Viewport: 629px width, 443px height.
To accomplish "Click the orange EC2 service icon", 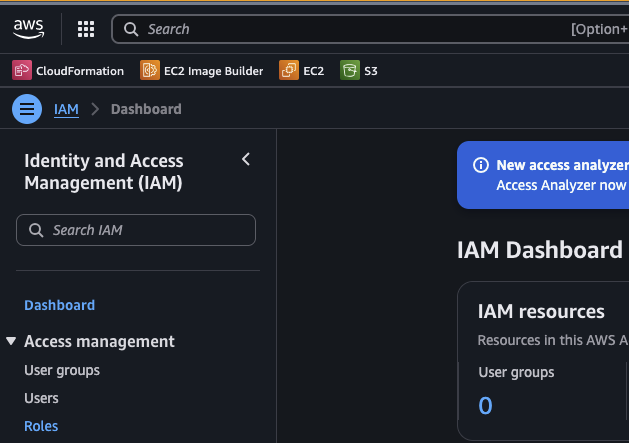I will (289, 71).
